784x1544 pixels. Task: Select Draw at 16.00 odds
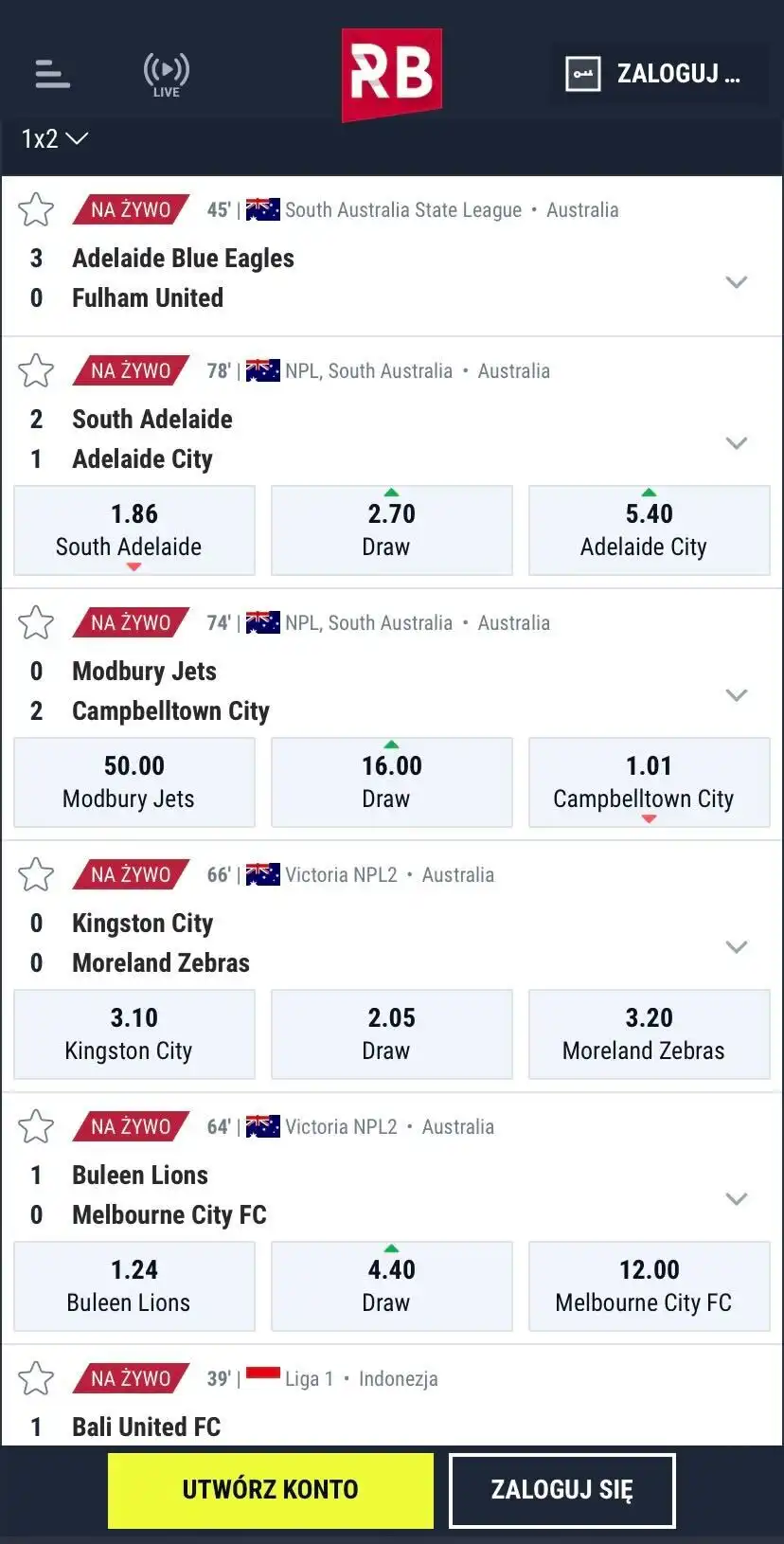pyautogui.click(x=391, y=782)
